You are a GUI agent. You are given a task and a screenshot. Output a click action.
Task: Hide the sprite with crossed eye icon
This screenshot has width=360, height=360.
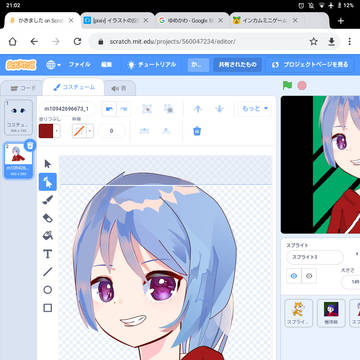click(309, 276)
